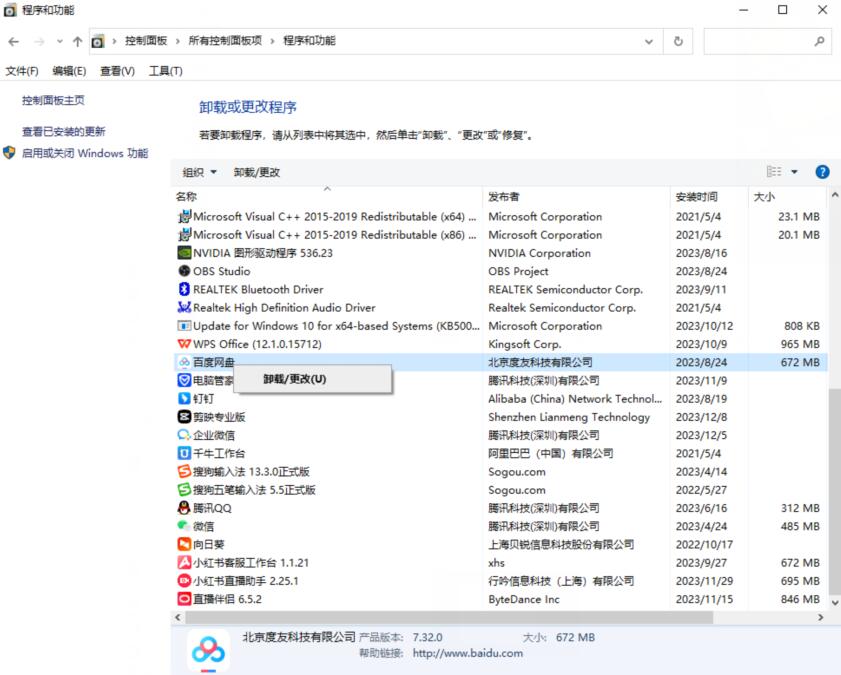This screenshot has width=841, height=675.
Task: Expand the view options dropdown arrow
Action: 794,172
